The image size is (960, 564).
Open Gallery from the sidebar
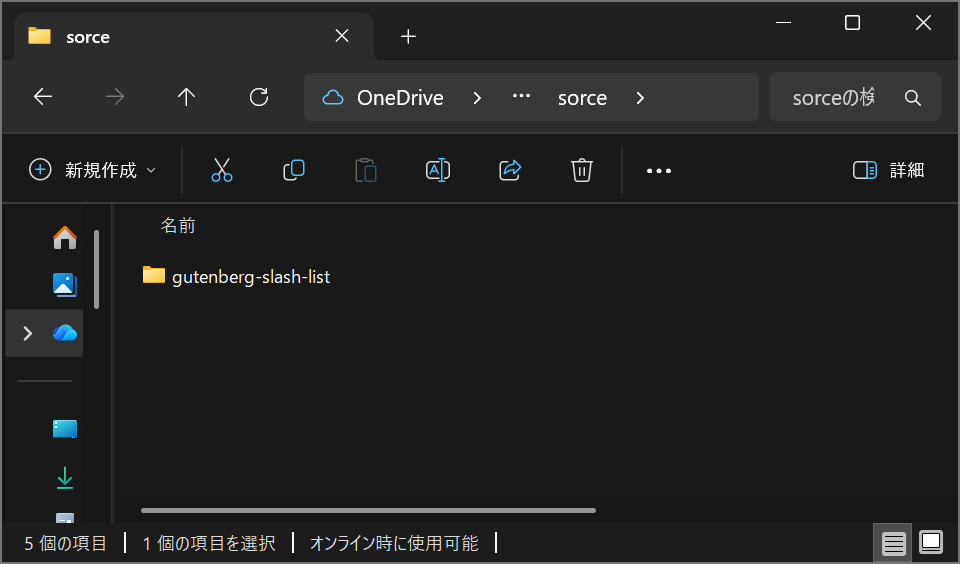[65, 285]
